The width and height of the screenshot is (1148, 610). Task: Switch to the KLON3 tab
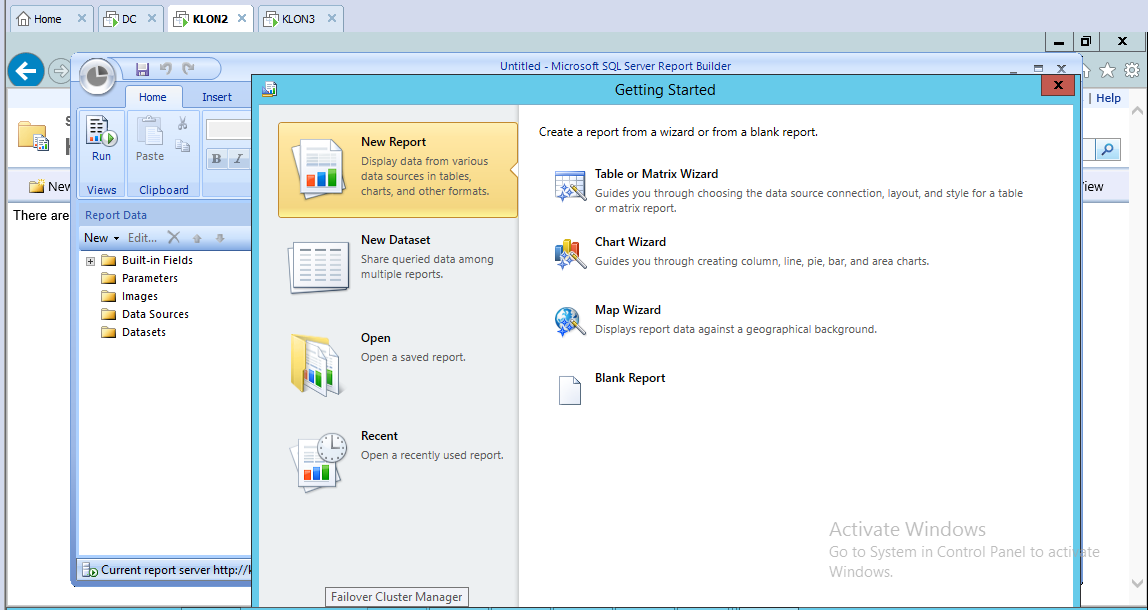click(x=298, y=18)
